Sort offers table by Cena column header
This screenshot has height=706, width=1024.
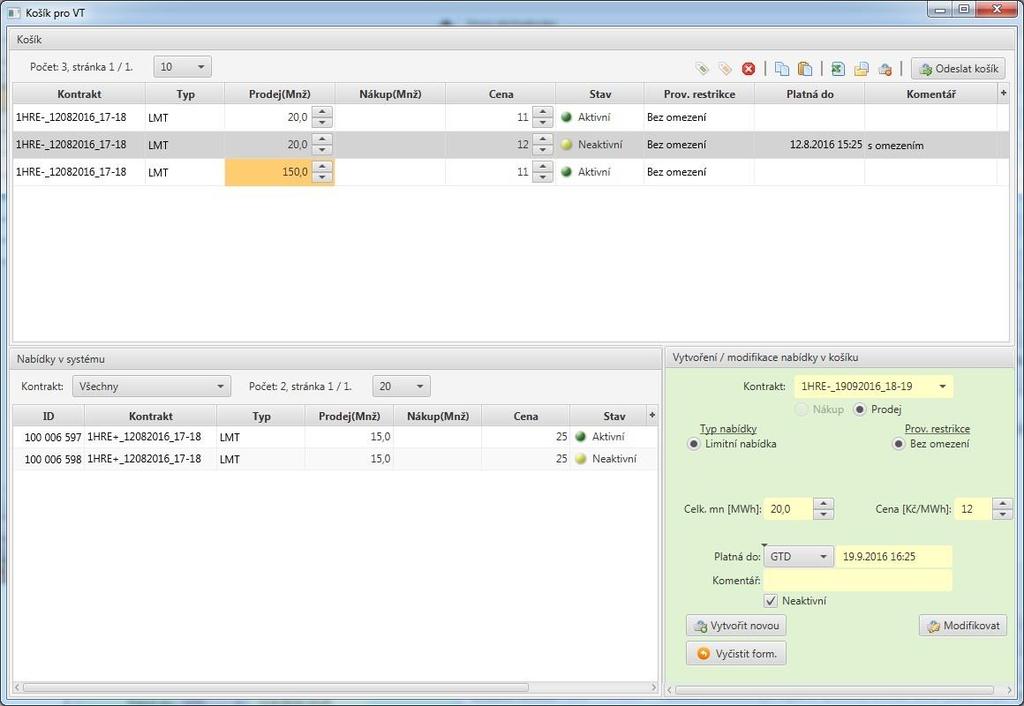coord(526,416)
